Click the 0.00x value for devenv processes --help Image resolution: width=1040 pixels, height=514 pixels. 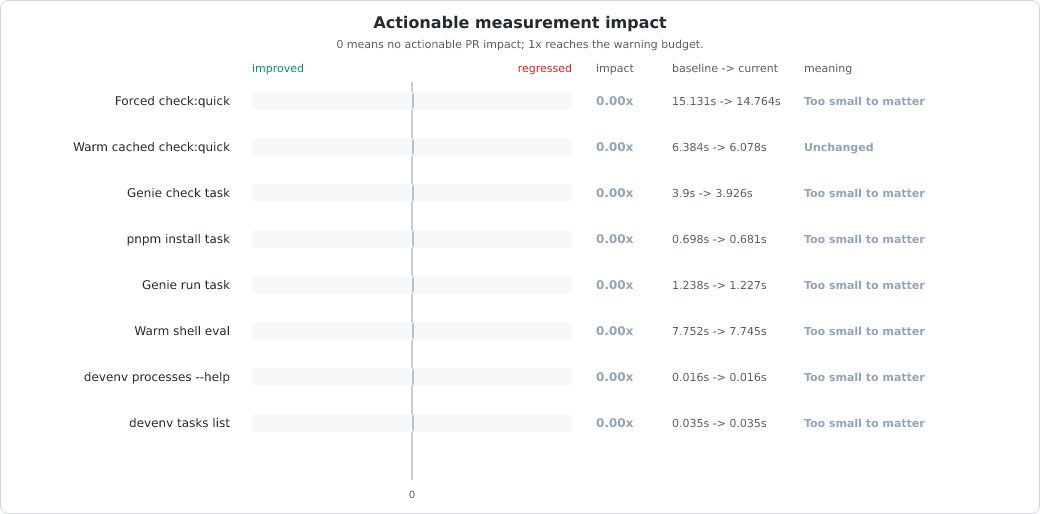[615, 377]
